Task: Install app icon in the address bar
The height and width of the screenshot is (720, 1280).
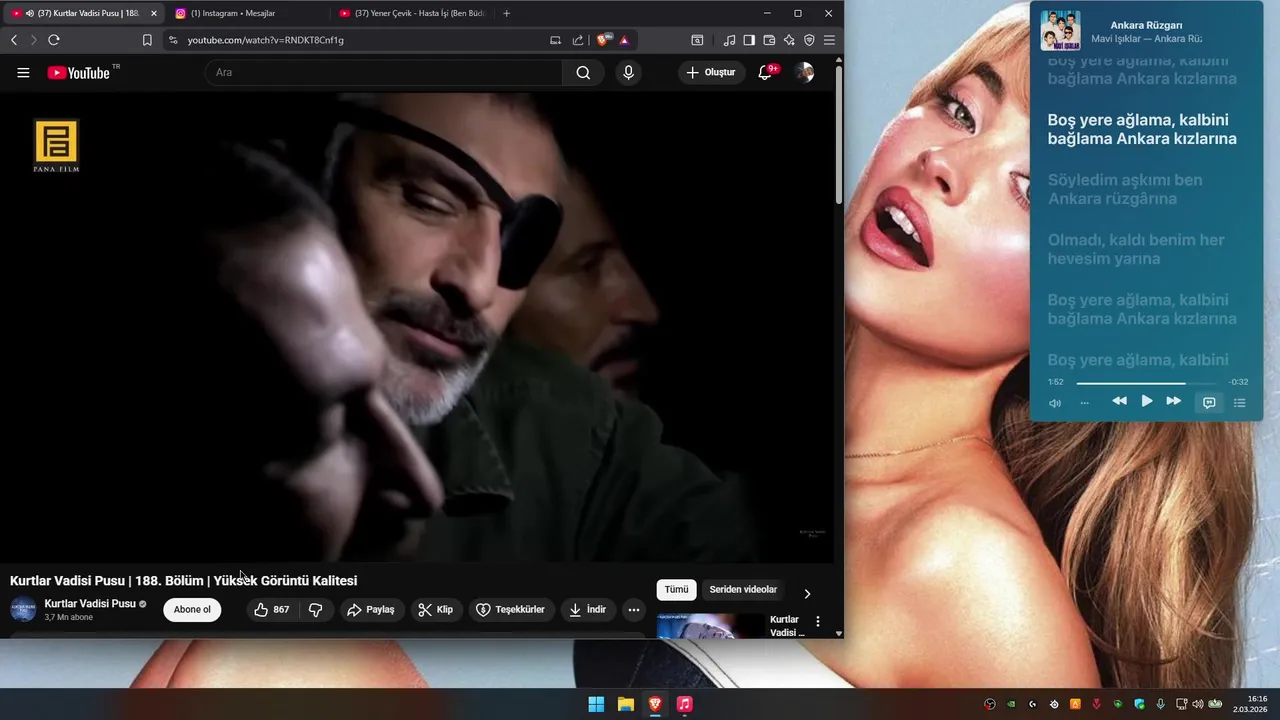Action: pos(555,40)
